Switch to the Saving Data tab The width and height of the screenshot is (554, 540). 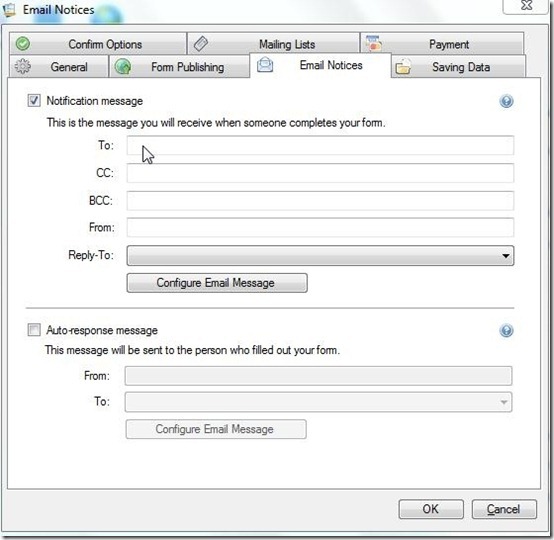click(x=458, y=66)
